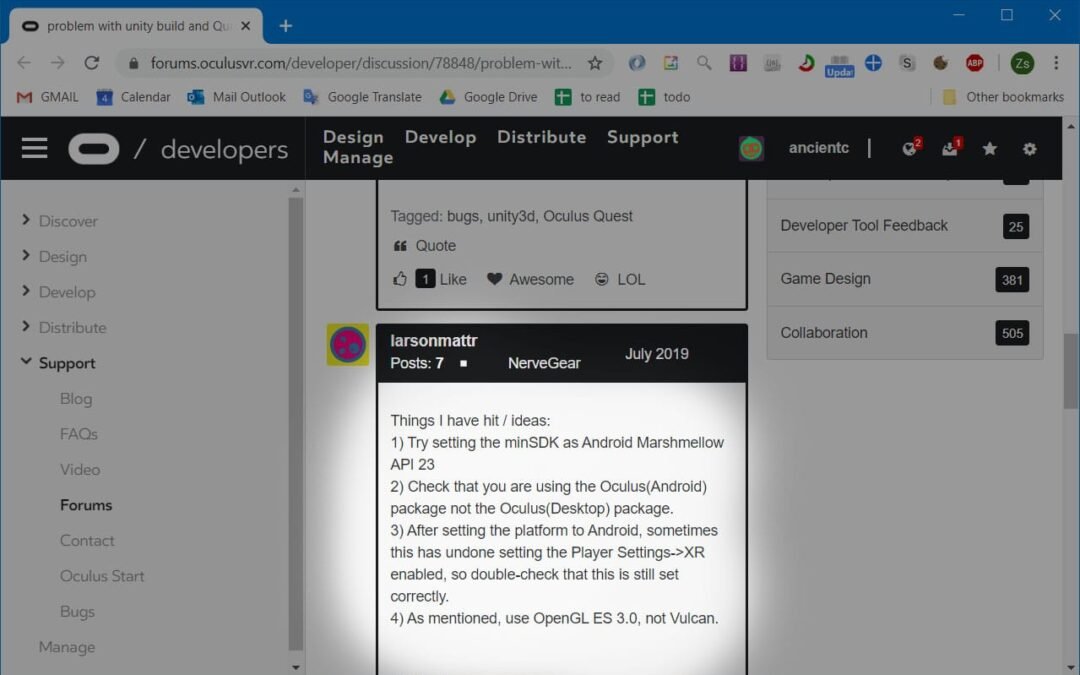Open the Develop top menu item
1080x675 pixels.
coord(440,137)
